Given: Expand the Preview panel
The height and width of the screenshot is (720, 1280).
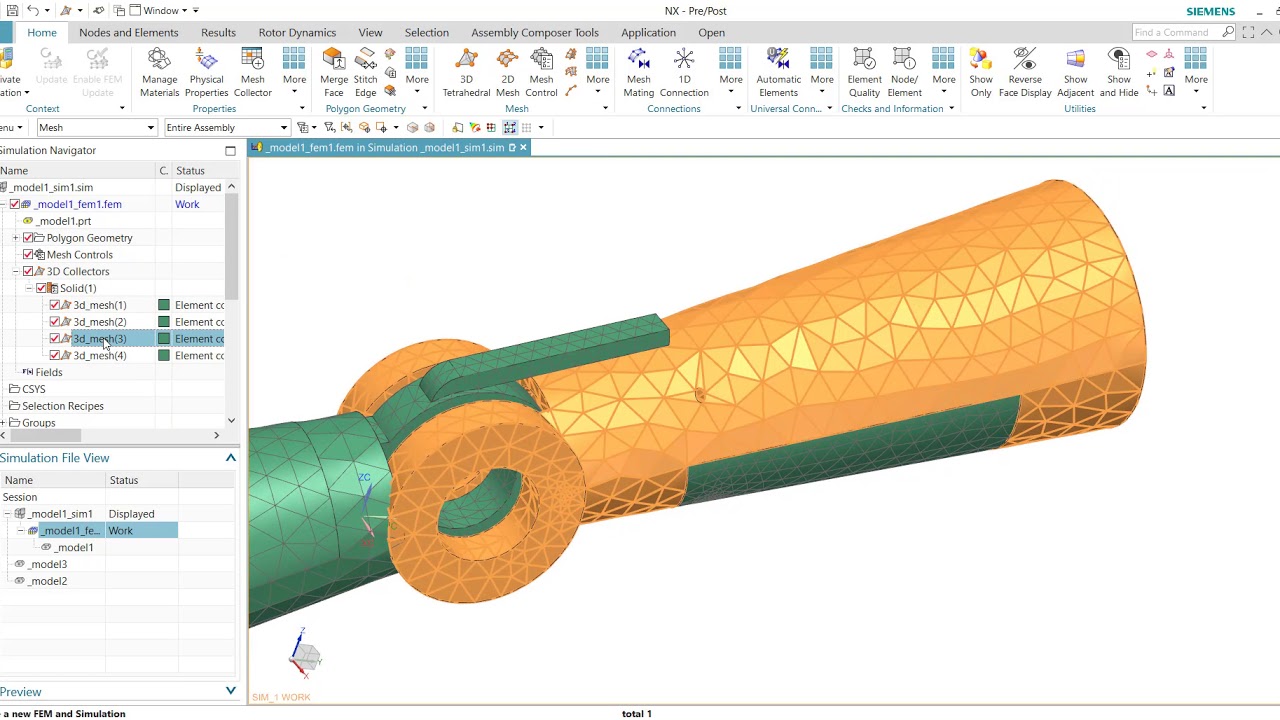Looking at the screenshot, I should pyautogui.click(x=230, y=691).
